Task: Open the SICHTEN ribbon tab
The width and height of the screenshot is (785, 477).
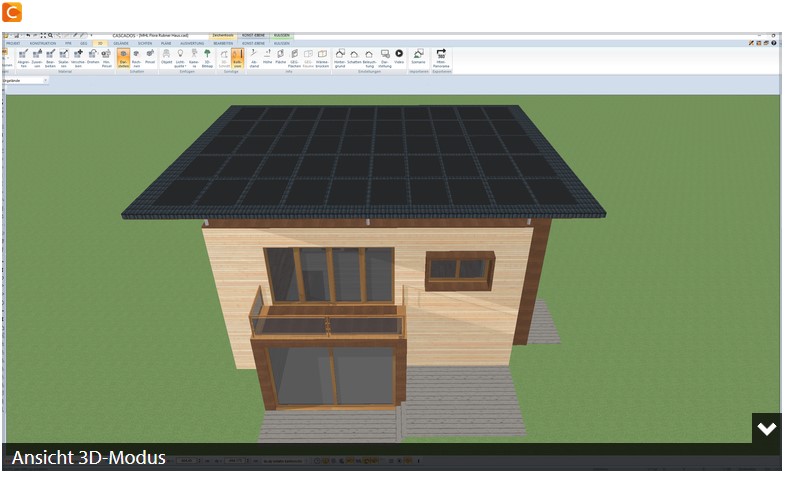Action: pos(145,44)
